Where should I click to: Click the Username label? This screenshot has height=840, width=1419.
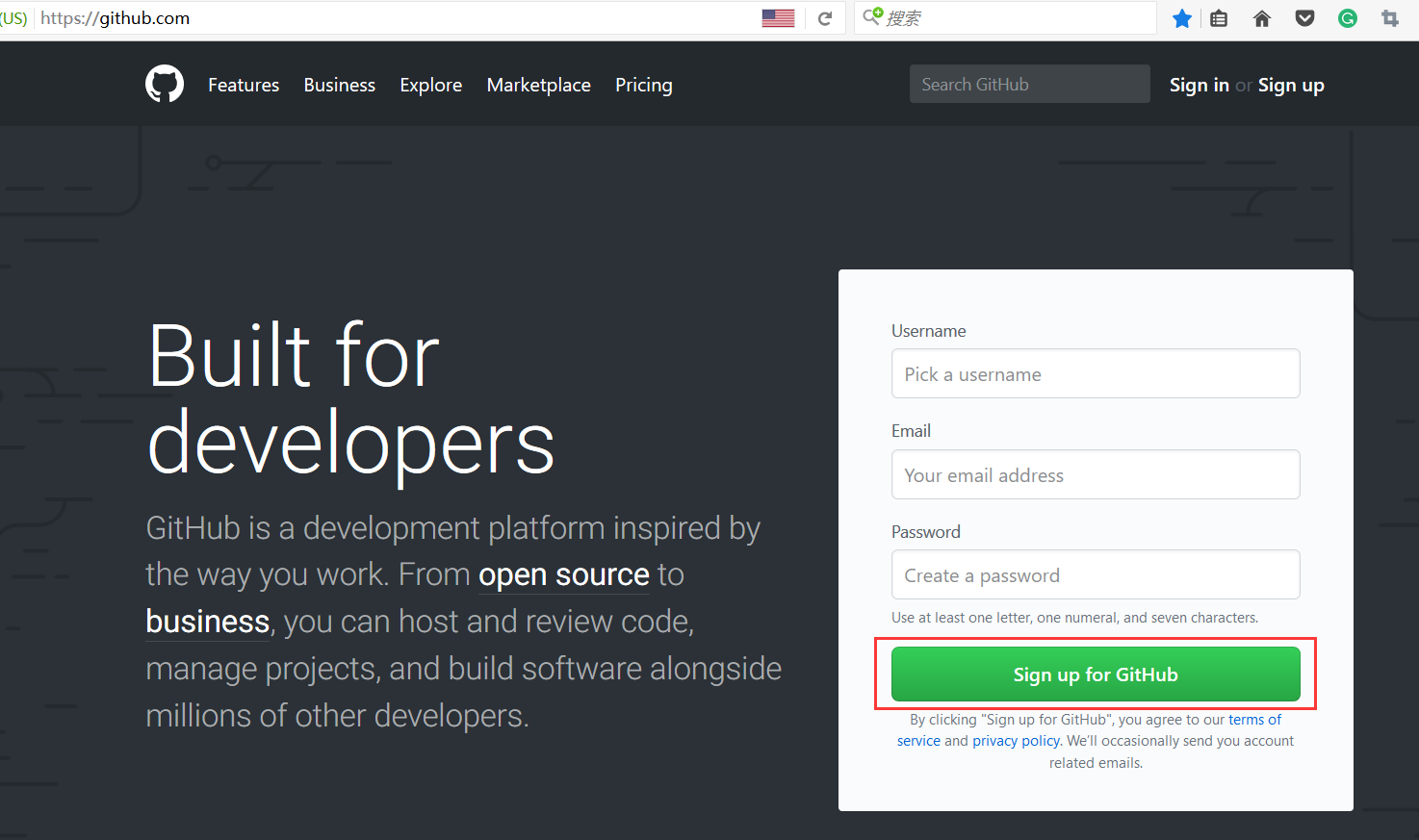click(x=928, y=331)
